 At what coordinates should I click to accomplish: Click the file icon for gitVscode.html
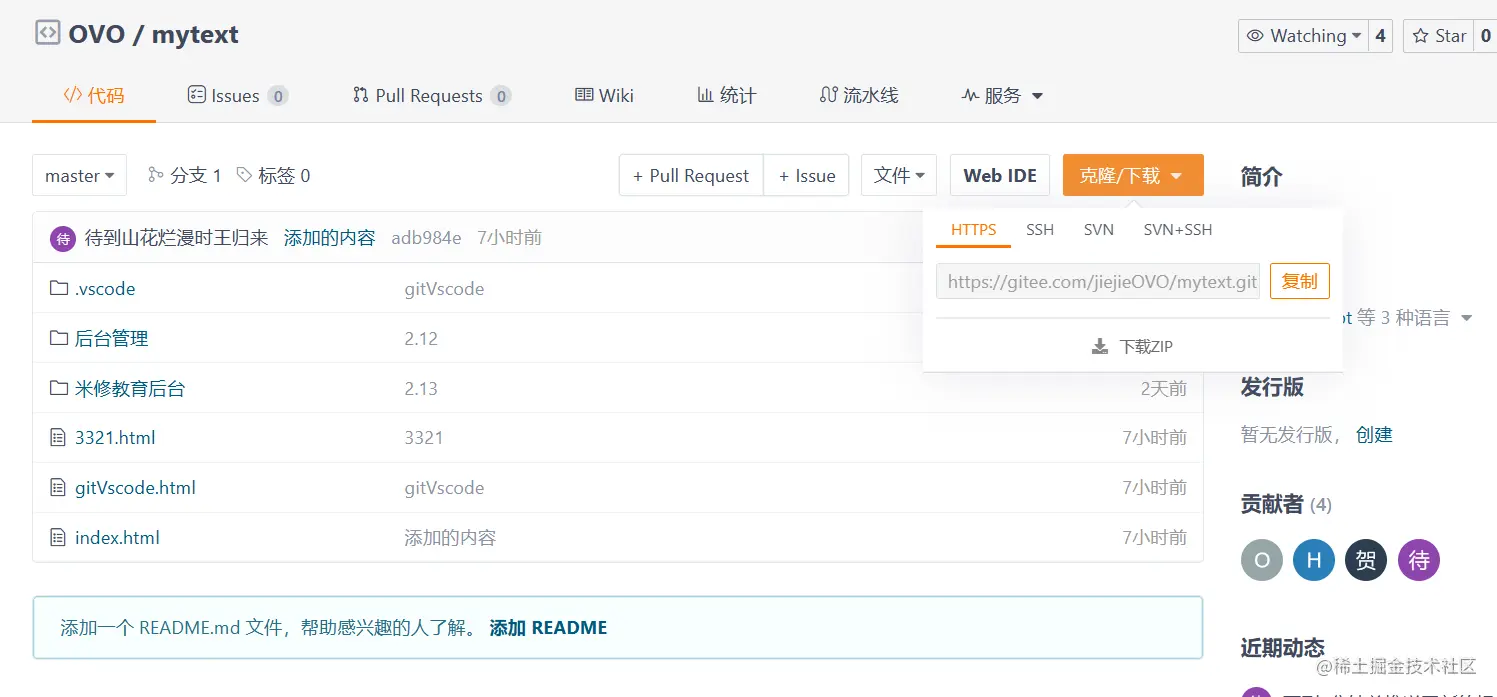pyautogui.click(x=58, y=488)
